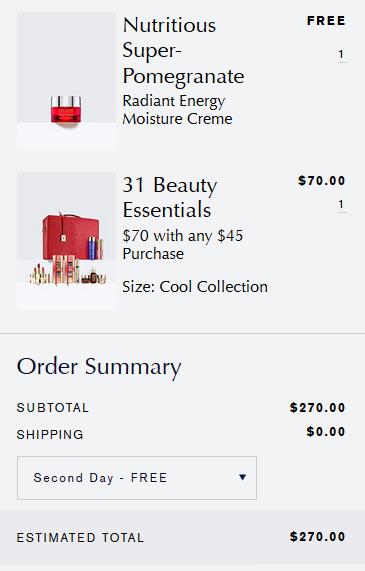The height and width of the screenshot is (571, 365).
Task: Click the Size: Cool Collection label
Action: point(195,287)
